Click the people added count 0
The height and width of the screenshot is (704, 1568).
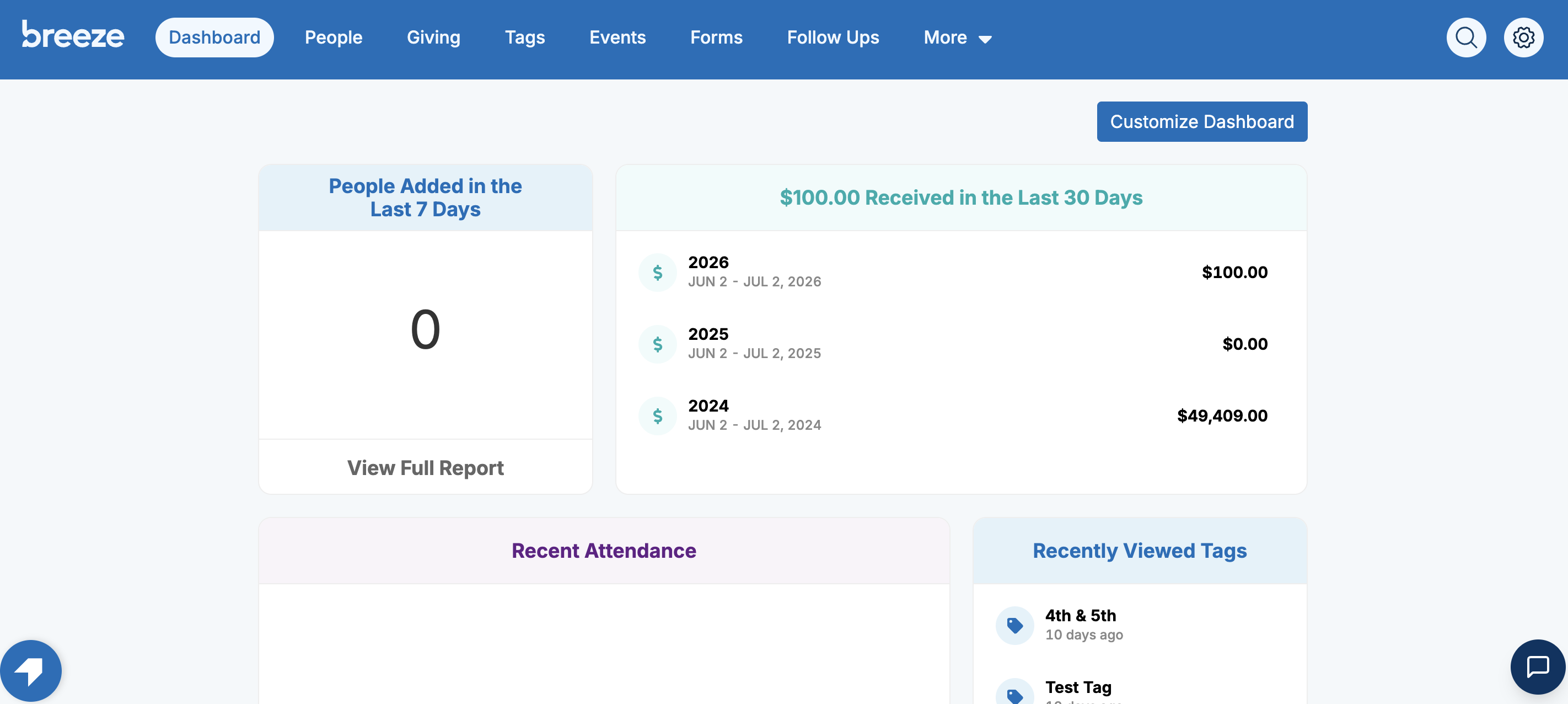tap(425, 329)
